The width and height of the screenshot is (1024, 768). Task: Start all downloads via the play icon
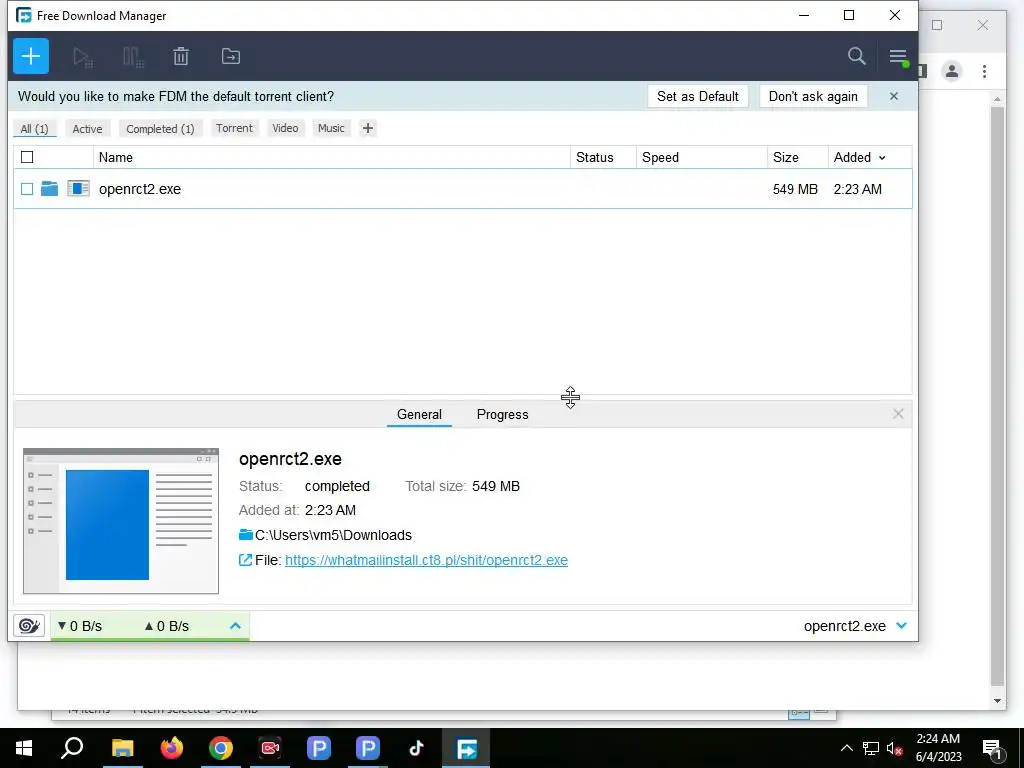click(x=82, y=57)
